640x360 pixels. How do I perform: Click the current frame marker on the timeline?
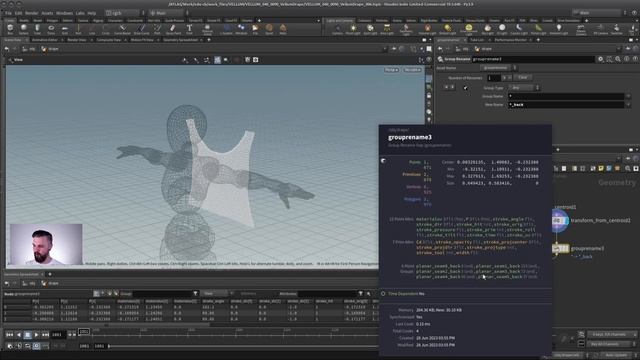click(x=84, y=331)
